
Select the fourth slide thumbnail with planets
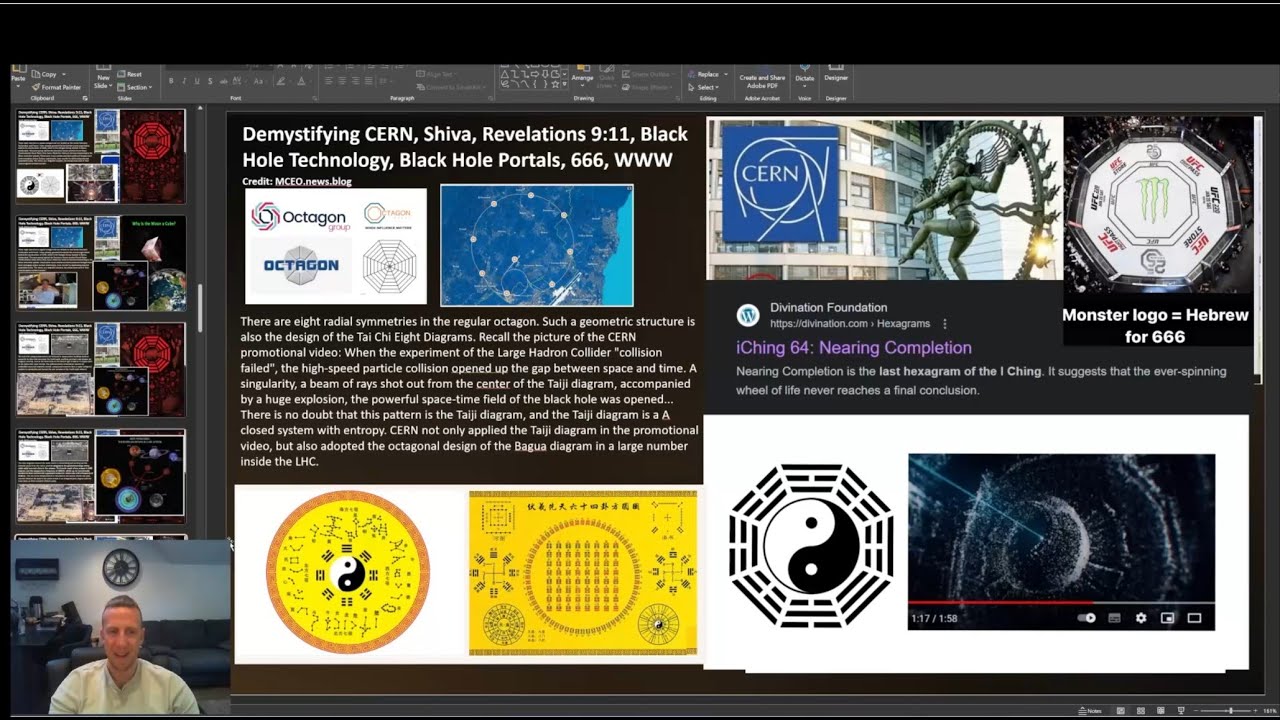(101, 476)
